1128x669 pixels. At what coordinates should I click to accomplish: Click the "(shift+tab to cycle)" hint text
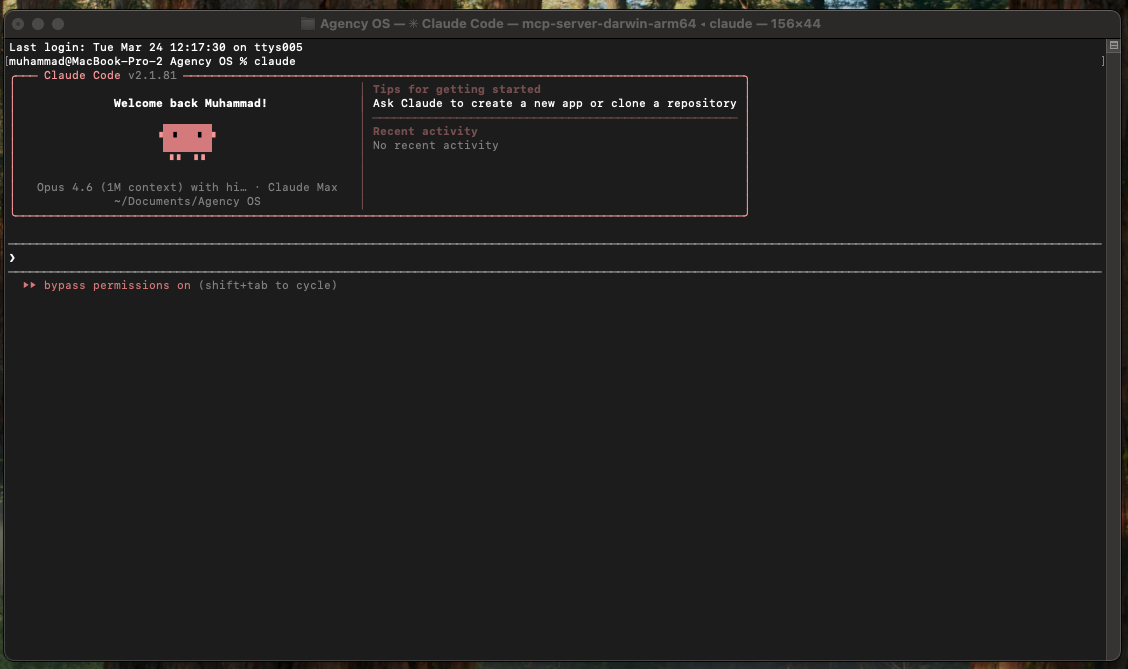pos(268,286)
